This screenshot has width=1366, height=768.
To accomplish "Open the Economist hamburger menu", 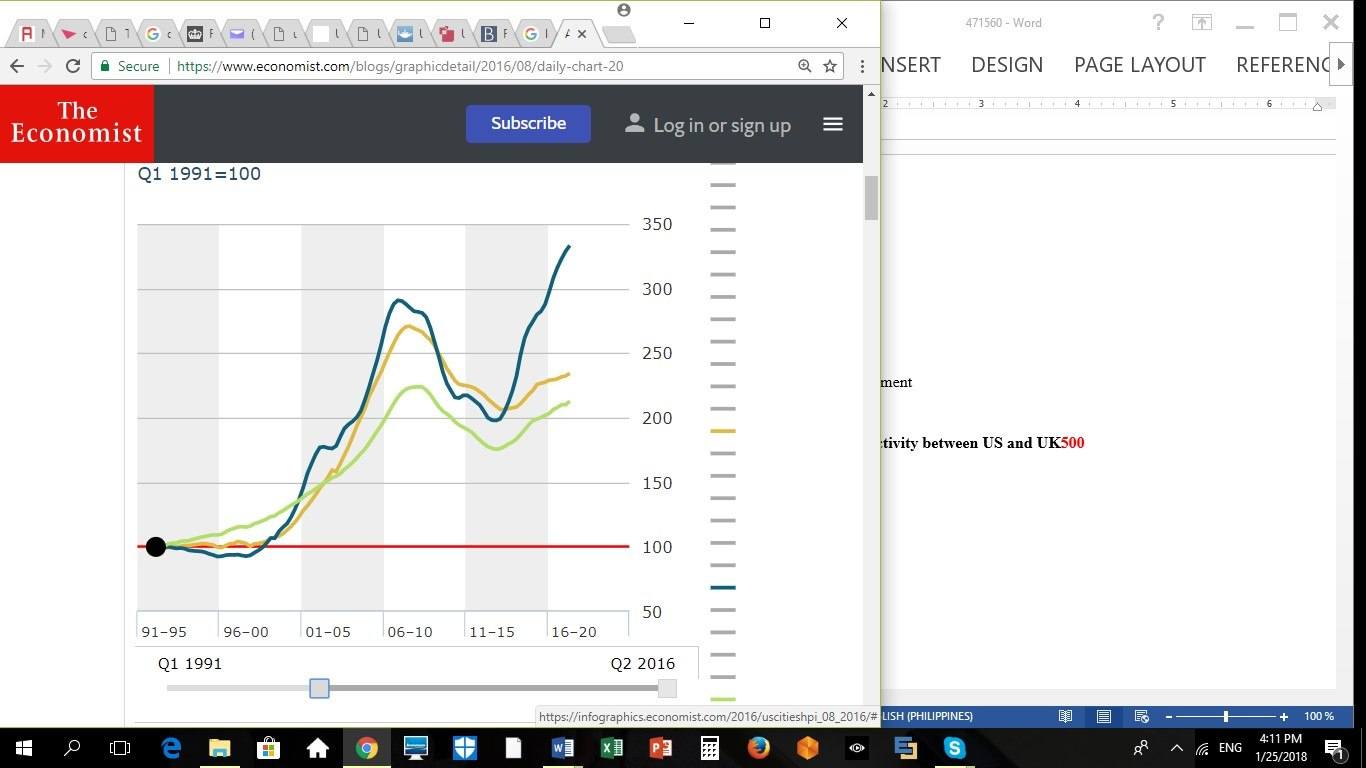I will pos(832,124).
